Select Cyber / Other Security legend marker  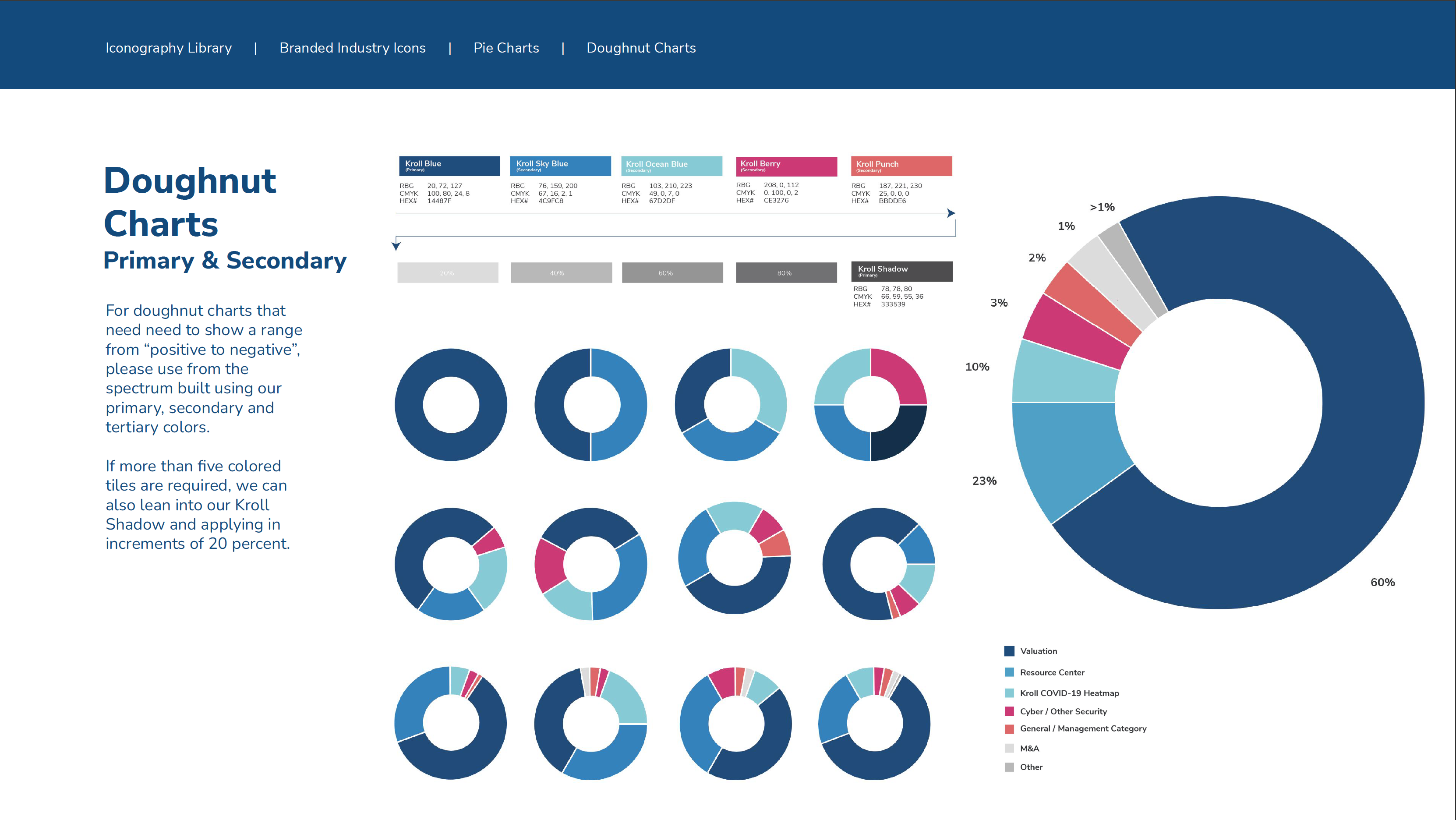(1009, 711)
